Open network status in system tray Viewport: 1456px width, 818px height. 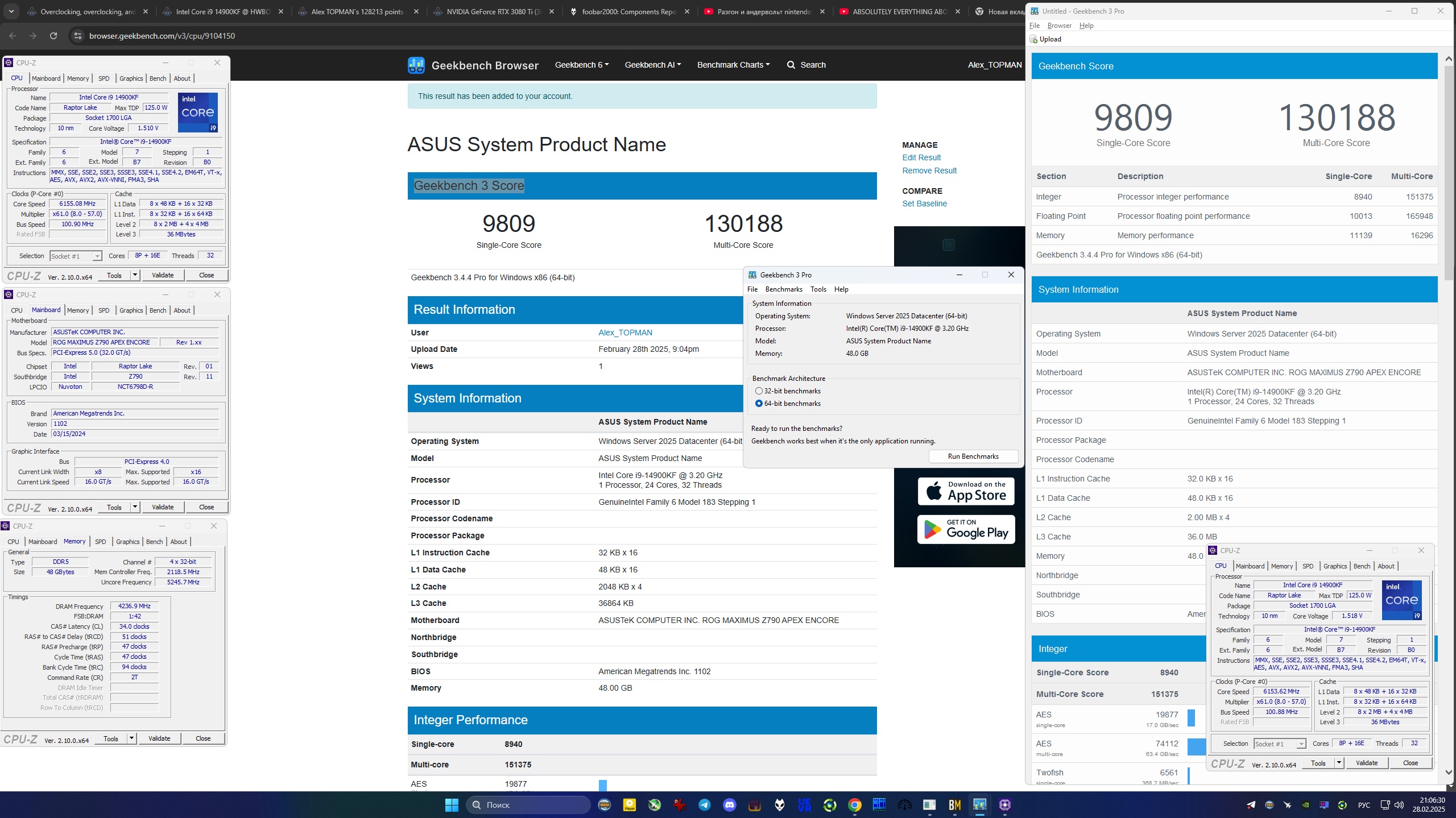[1385, 805]
